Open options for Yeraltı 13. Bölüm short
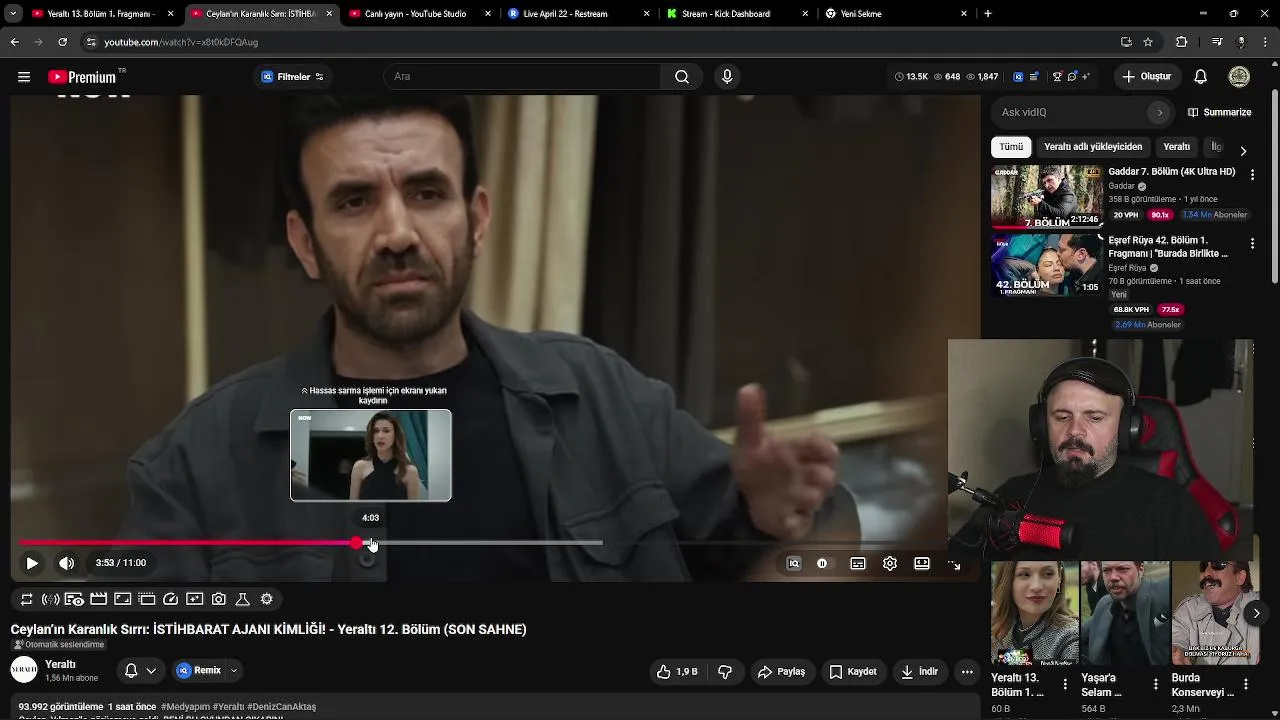This screenshot has height=720, width=1280. [x=1065, y=685]
